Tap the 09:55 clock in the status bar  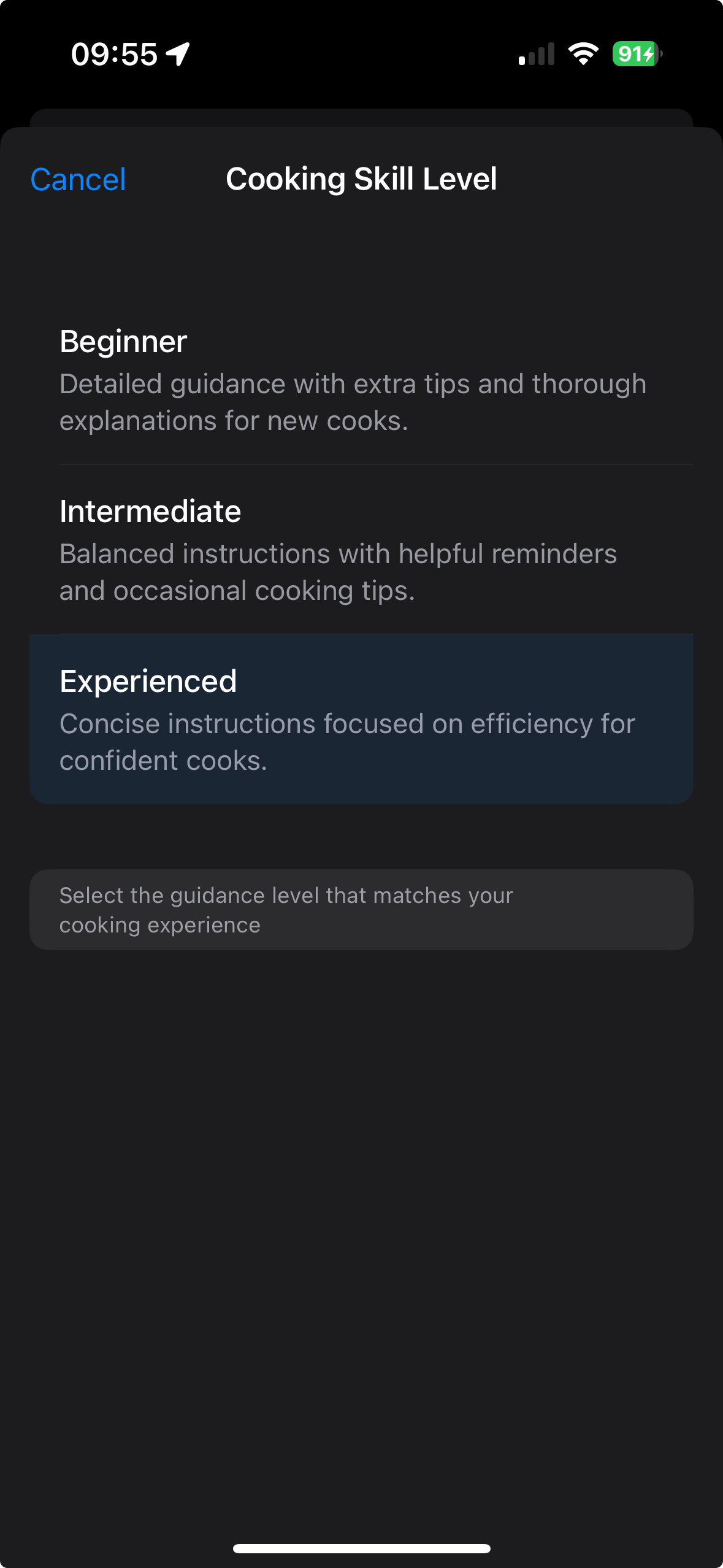click(114, 54)
